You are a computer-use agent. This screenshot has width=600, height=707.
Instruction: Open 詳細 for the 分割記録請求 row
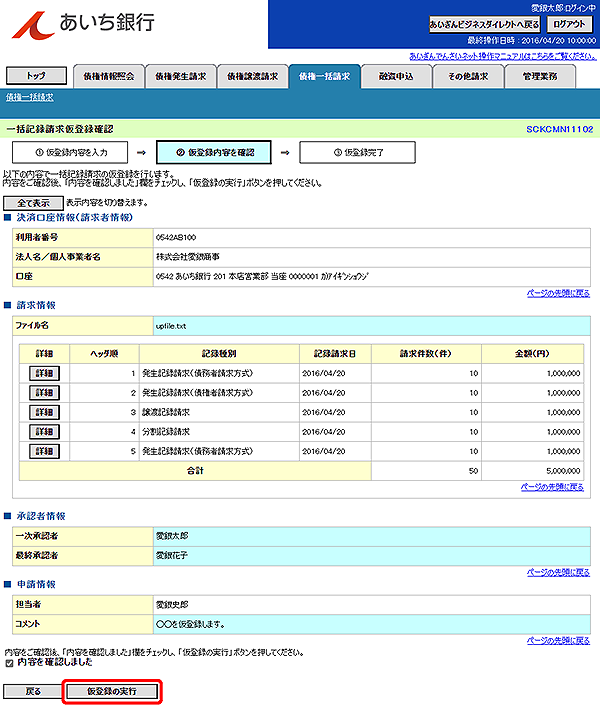(44, 432)
